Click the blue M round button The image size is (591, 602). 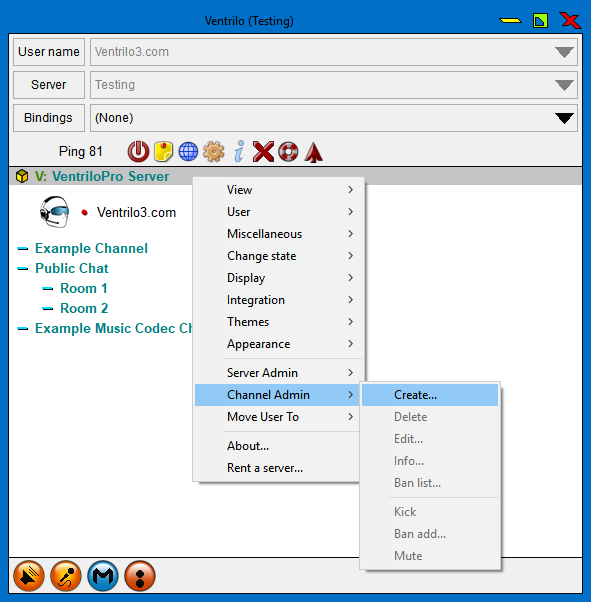(103, 576)
